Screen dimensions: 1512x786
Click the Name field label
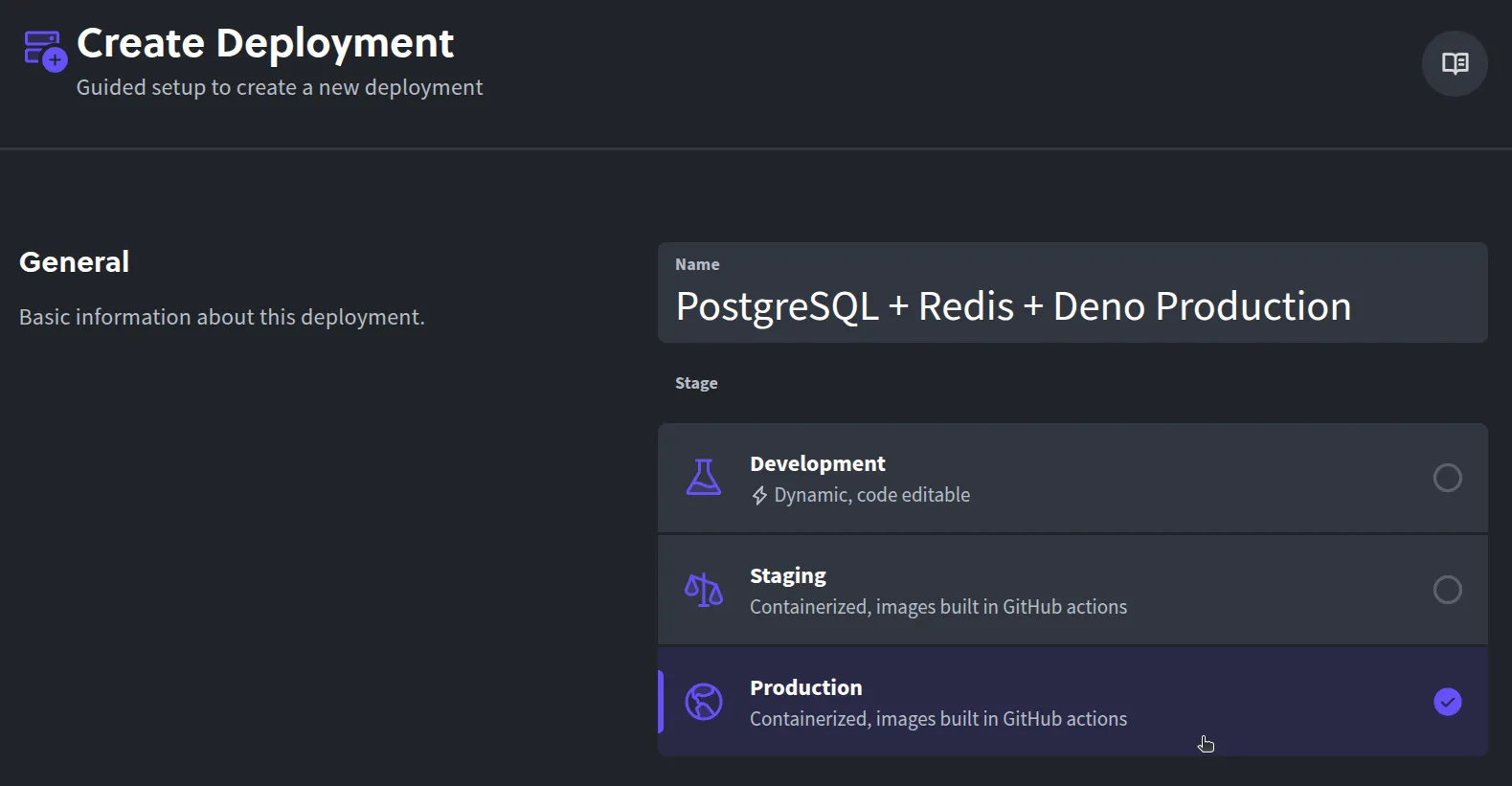coord(697,265)
